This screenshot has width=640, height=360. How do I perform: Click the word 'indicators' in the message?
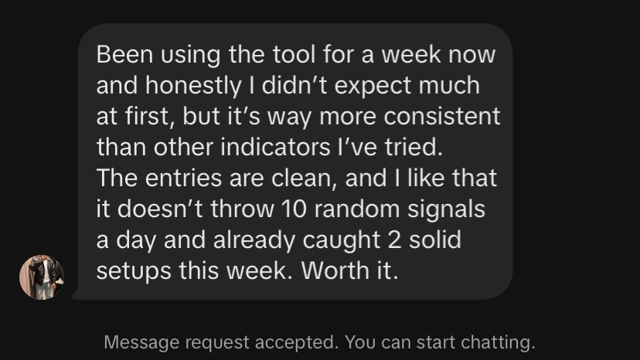(x=276, y=147)
